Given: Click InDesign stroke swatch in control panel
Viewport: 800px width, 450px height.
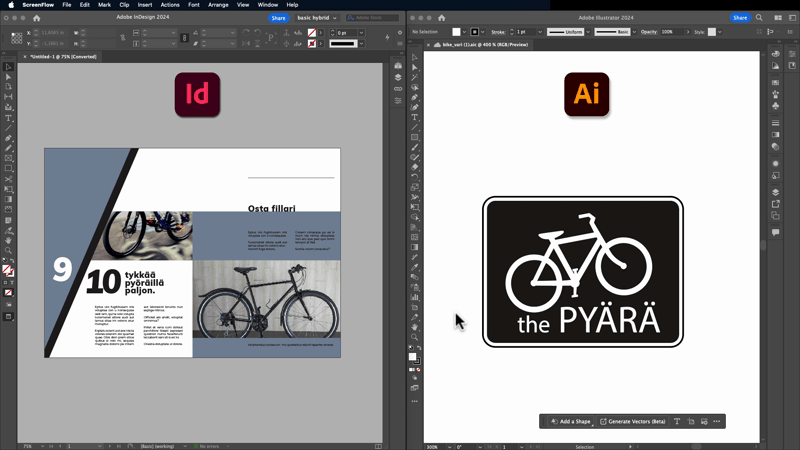Looking at the screenshot, I should (312, 44).
